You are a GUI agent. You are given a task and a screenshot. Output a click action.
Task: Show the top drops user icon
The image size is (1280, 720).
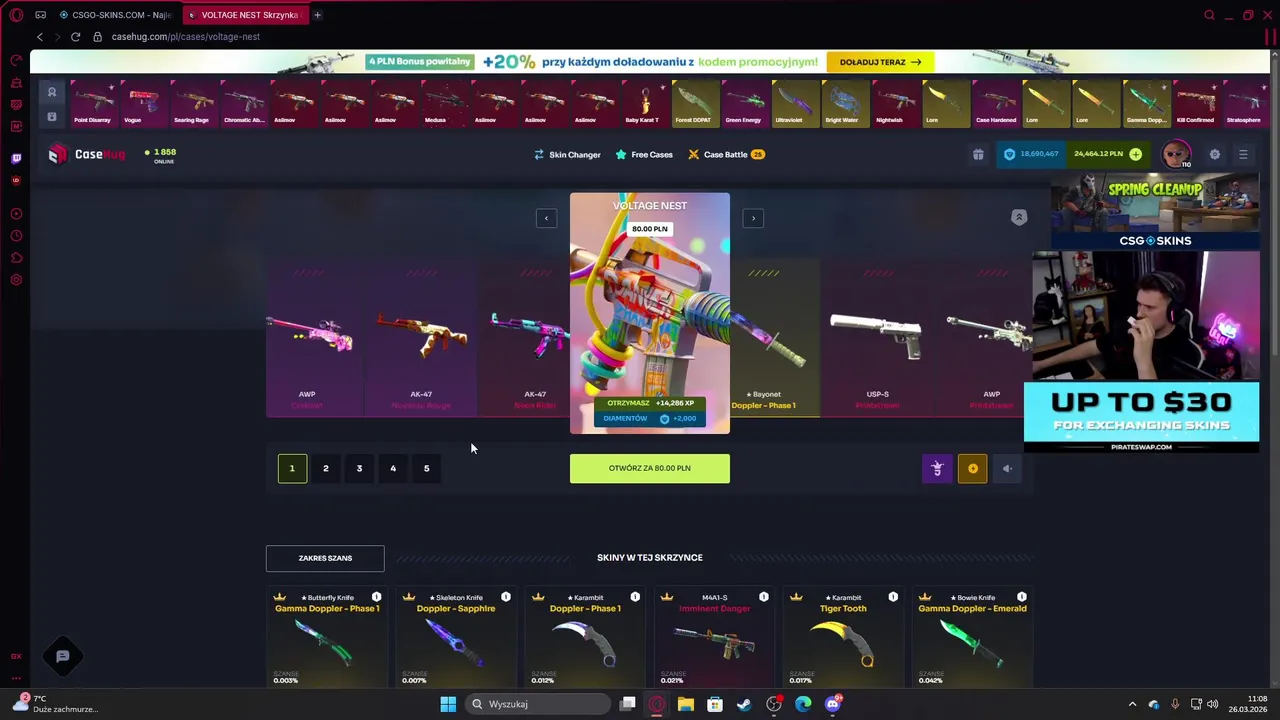[x=52, y=92]
